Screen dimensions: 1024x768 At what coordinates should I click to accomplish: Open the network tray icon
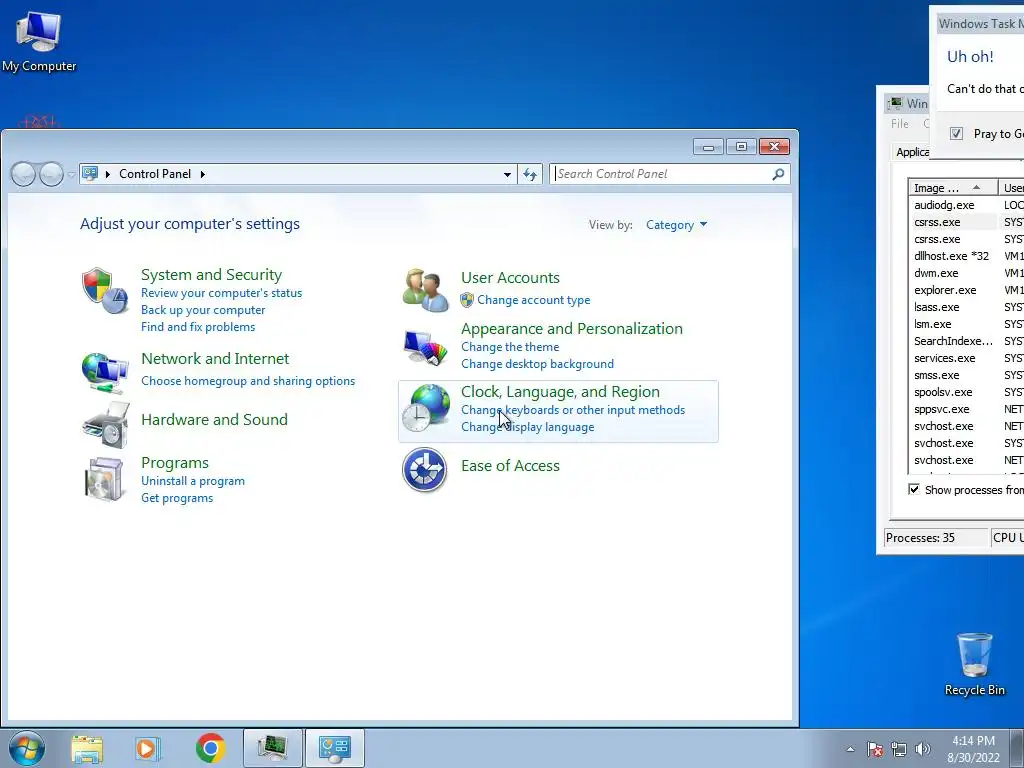click(899, 749)
